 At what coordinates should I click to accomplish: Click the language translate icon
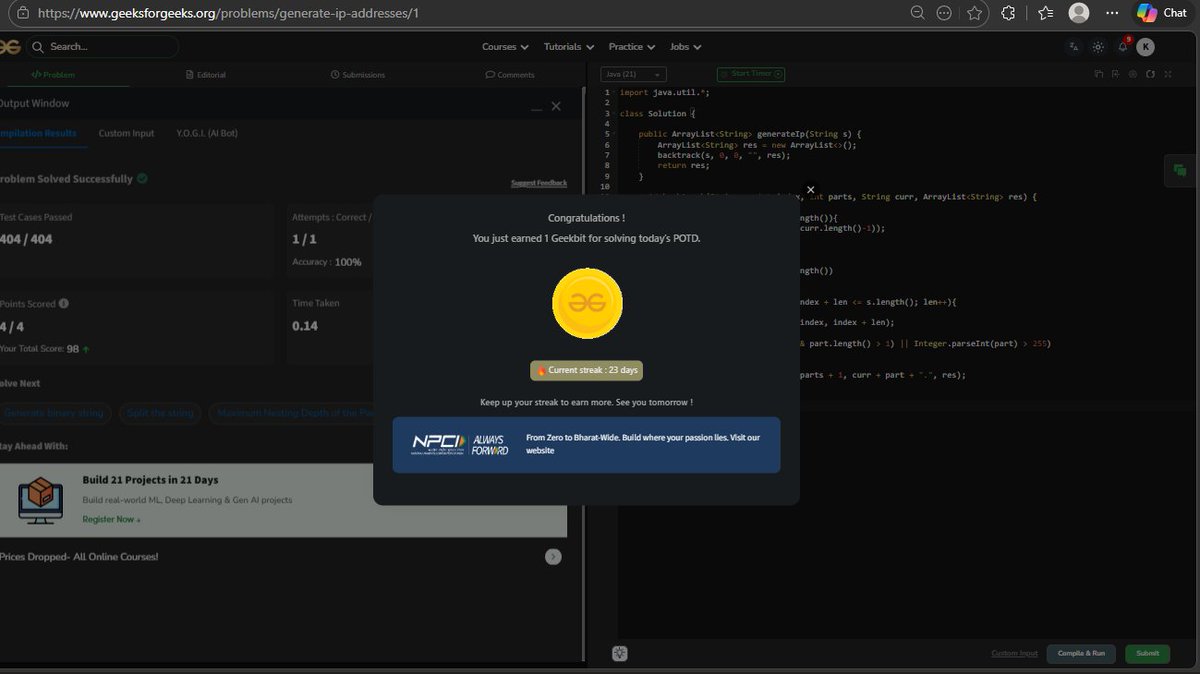coord(1074,47)
